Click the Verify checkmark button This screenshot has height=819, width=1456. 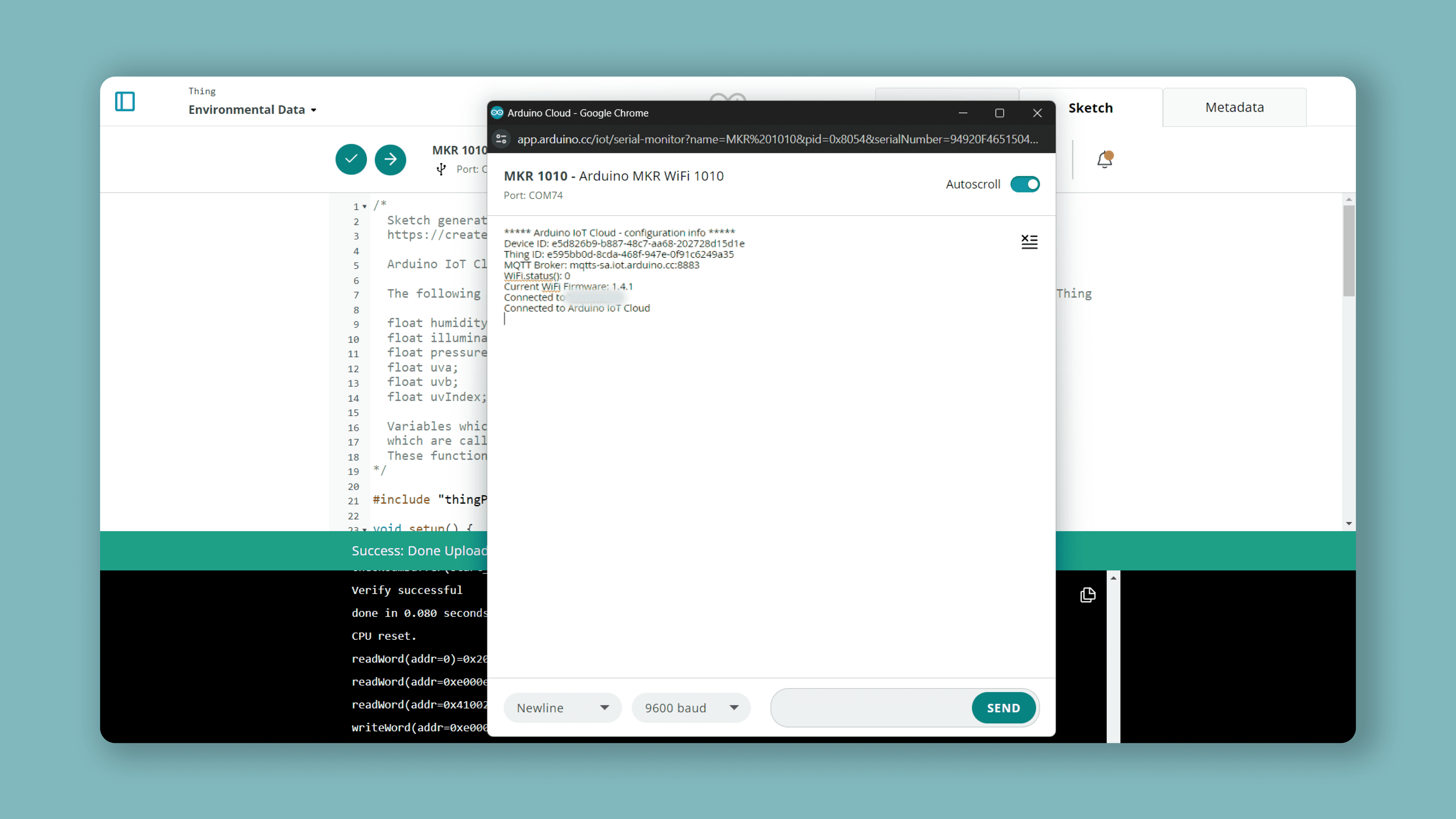pos(351,160)
